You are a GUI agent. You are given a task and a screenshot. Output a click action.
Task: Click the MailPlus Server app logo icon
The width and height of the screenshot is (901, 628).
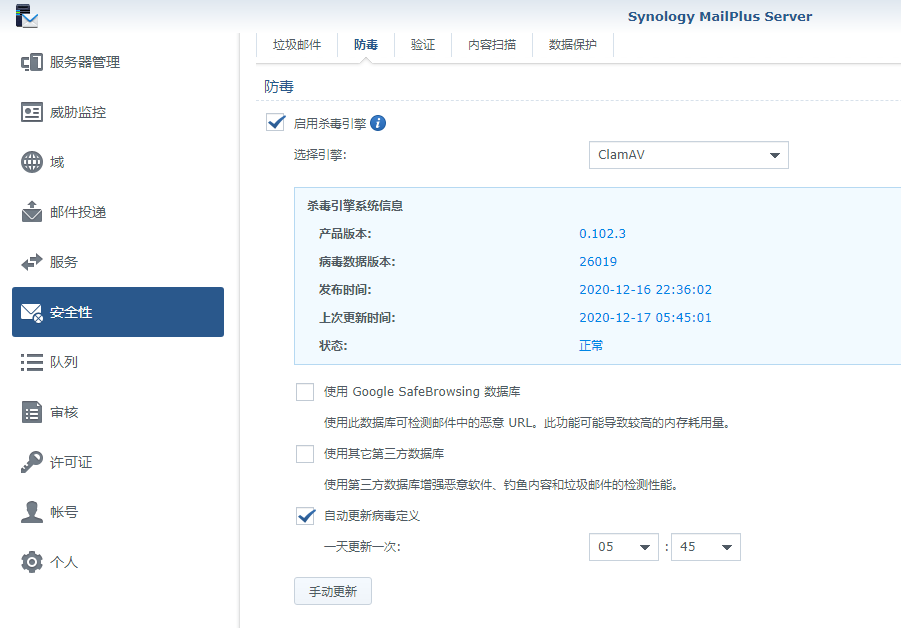28,16
